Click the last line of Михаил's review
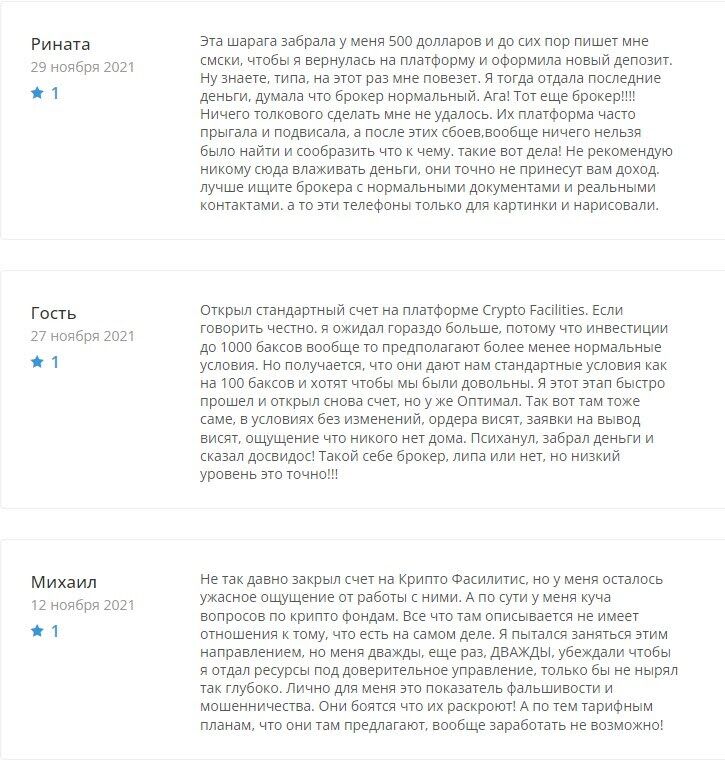The width and height of the screenshot is (725, 763). 431,725
